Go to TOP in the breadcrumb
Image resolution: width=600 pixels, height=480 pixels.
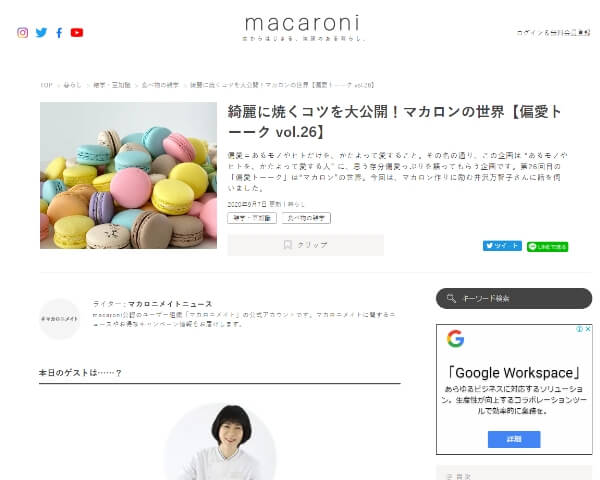(46, 85)
